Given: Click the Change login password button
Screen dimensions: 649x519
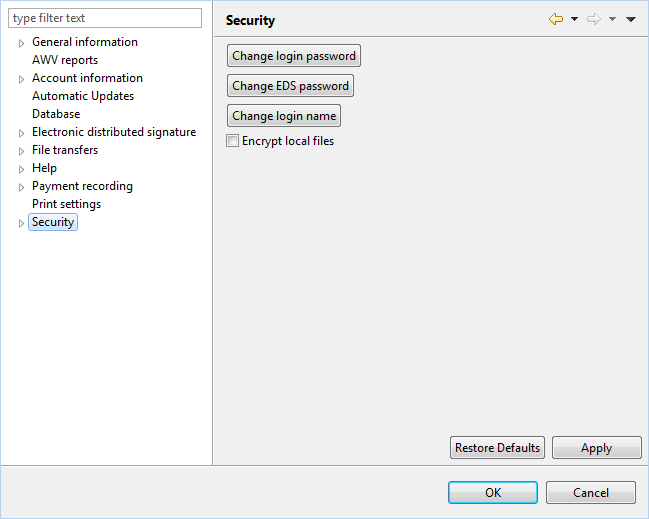Looking at the screenshot, I should click(x=294, y=56).
